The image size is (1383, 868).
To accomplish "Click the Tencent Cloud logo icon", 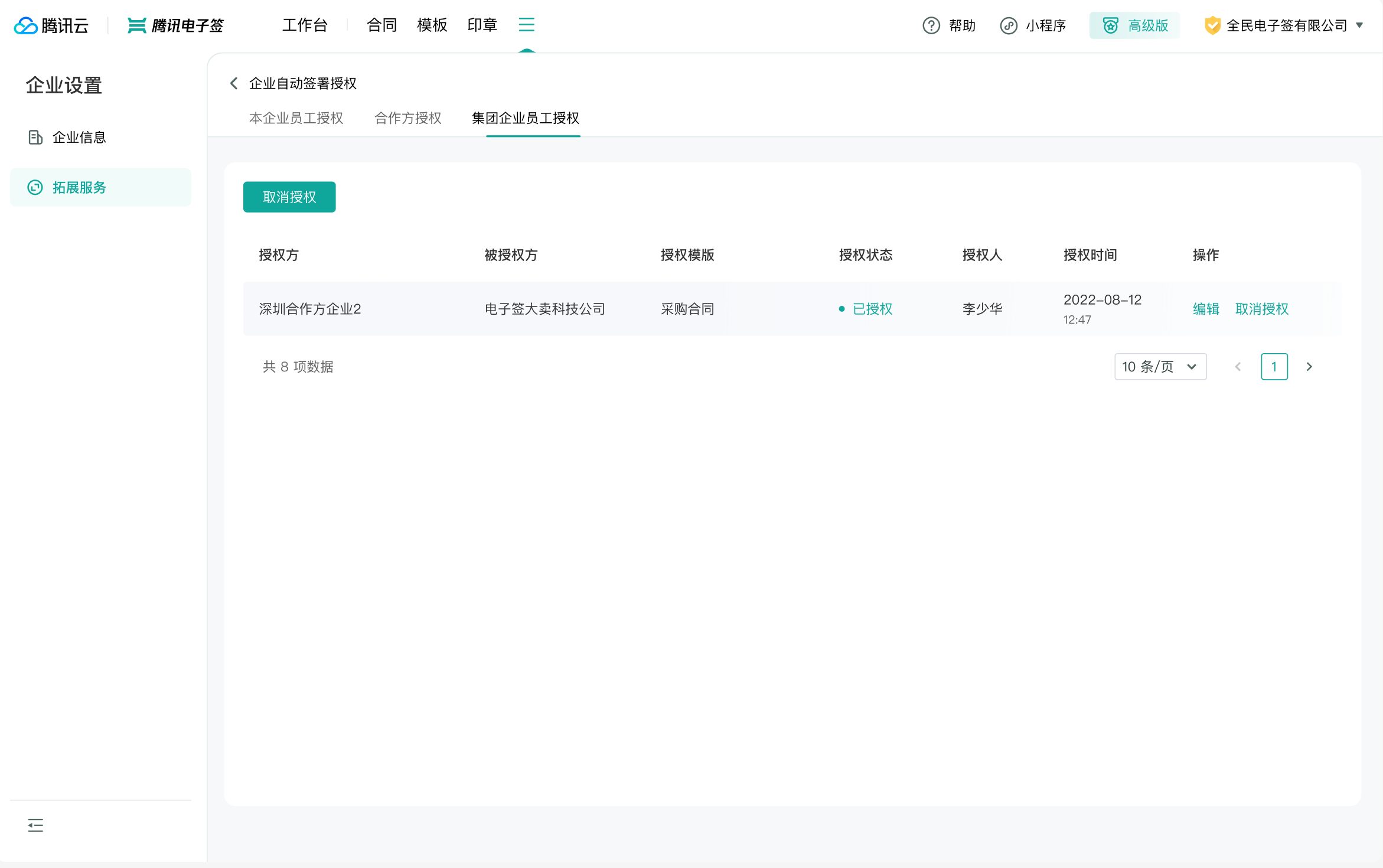I will point(26,25).
